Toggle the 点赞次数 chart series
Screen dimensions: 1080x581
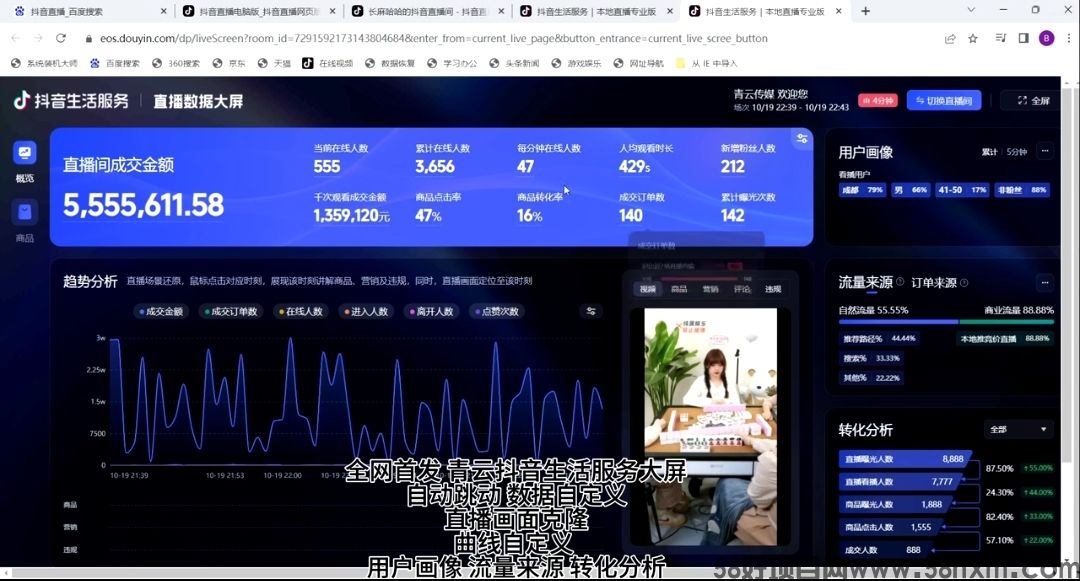coord(497,311)
